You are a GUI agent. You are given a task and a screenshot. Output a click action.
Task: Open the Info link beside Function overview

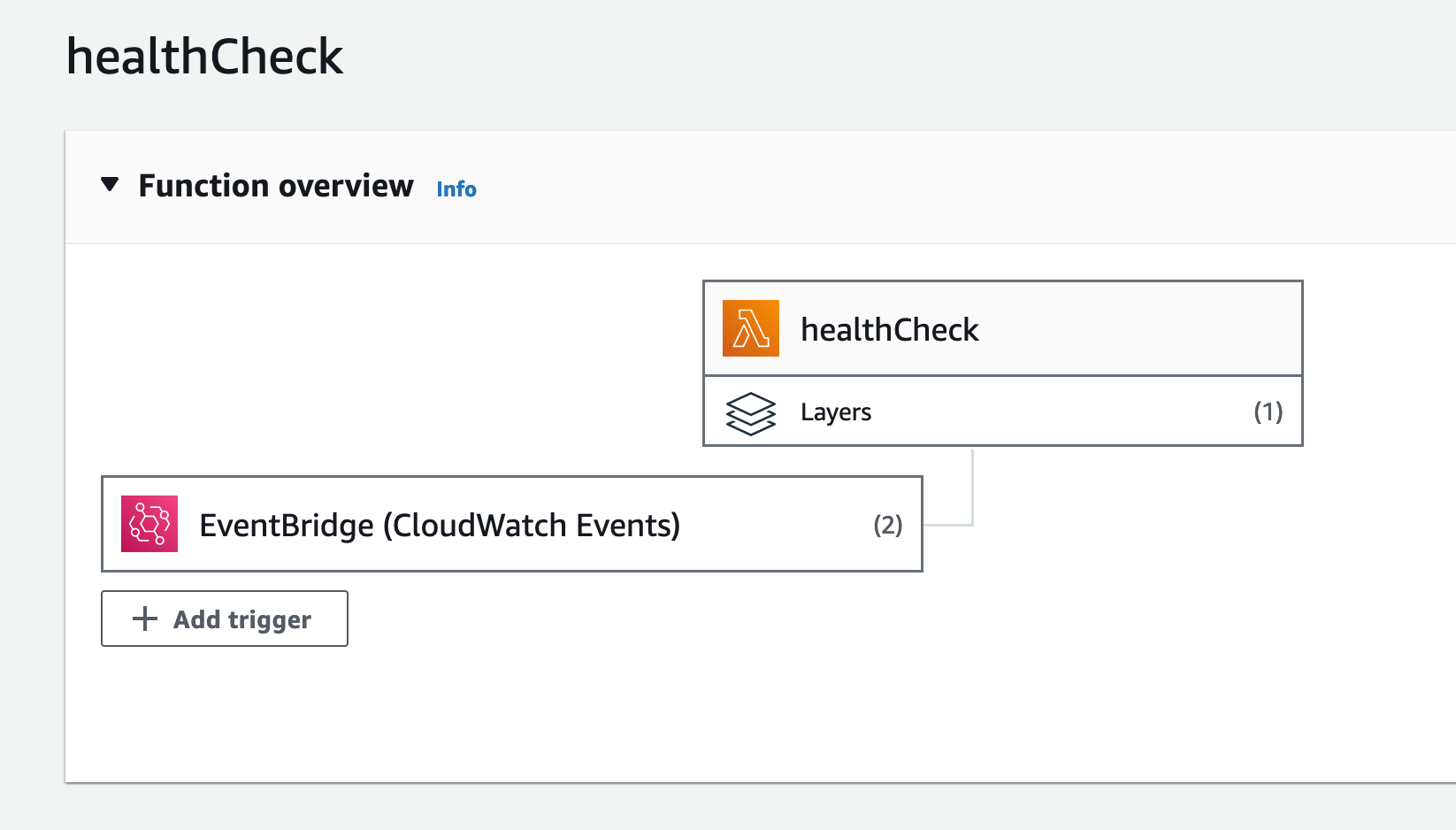coord(456,189)
